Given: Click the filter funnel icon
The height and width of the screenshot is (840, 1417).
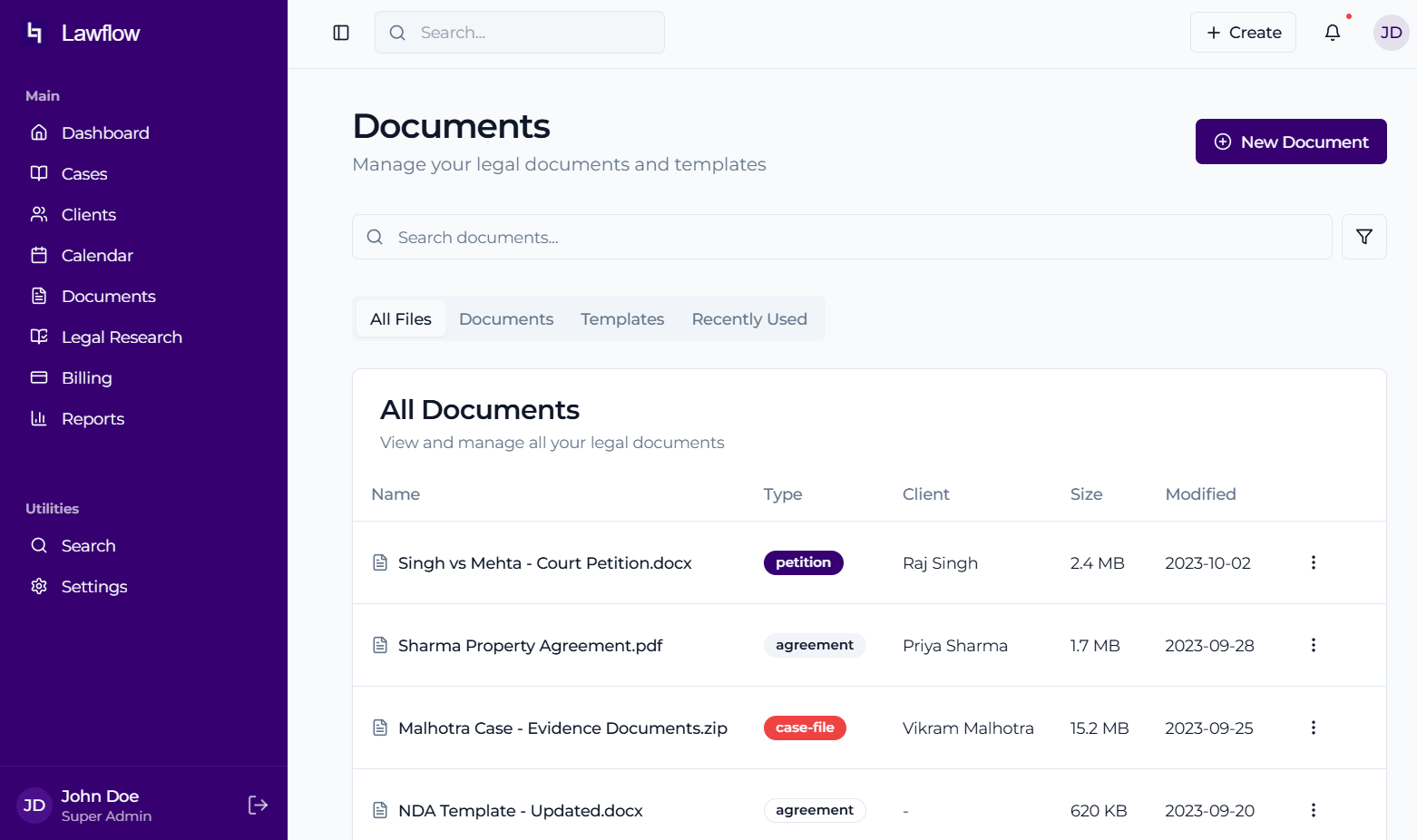Looking at the screenshot, I should point(1363,237).
